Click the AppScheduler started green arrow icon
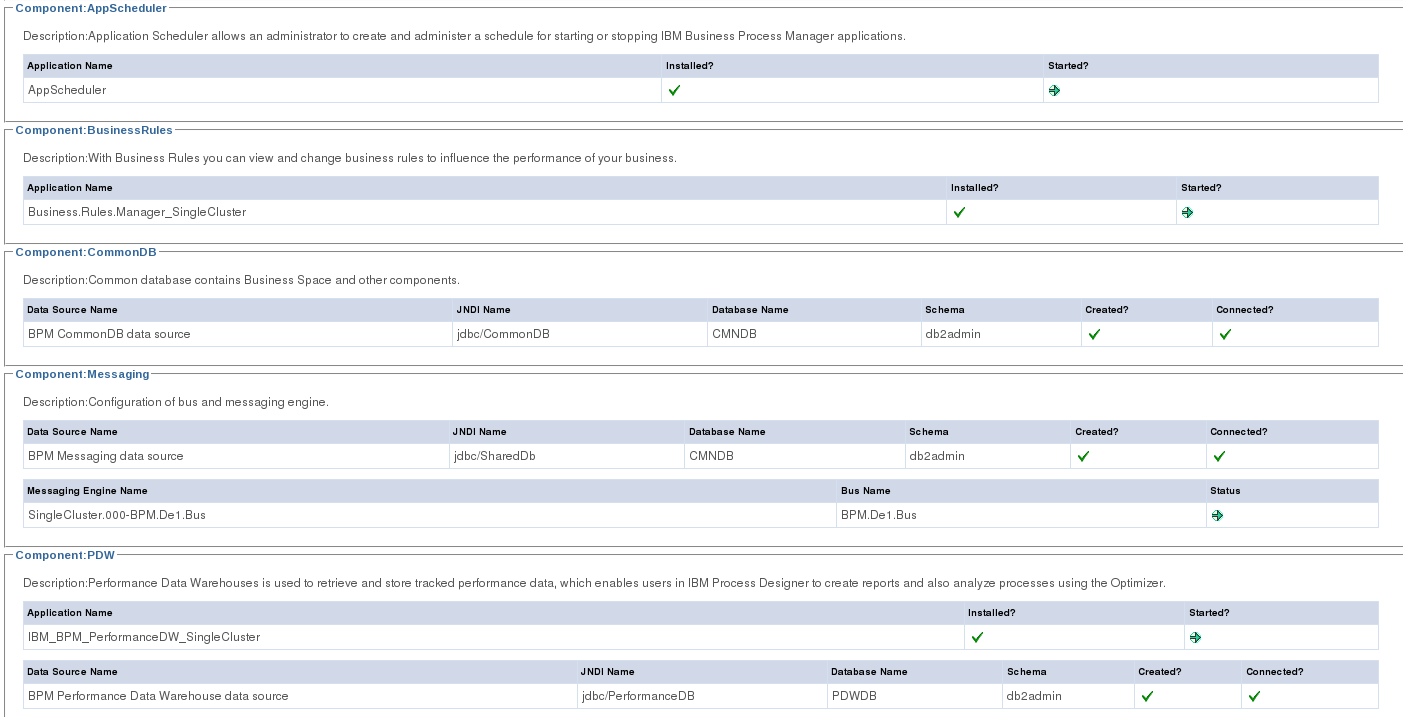 [x=1054, y=90]
